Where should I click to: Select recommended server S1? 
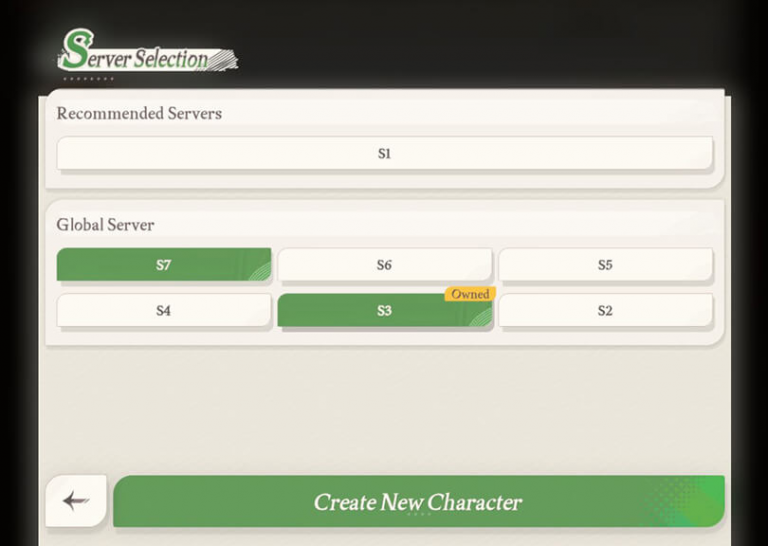coord(384,154)
